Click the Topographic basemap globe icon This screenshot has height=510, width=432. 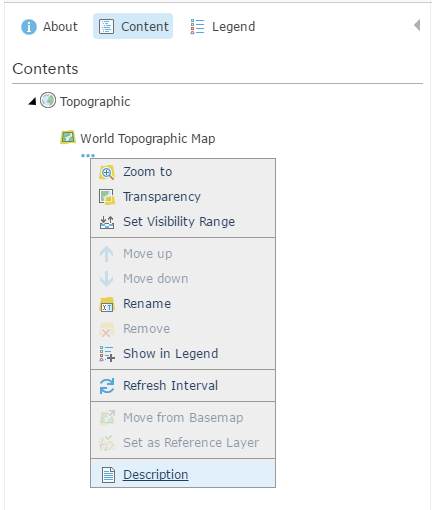click(48, 100)
